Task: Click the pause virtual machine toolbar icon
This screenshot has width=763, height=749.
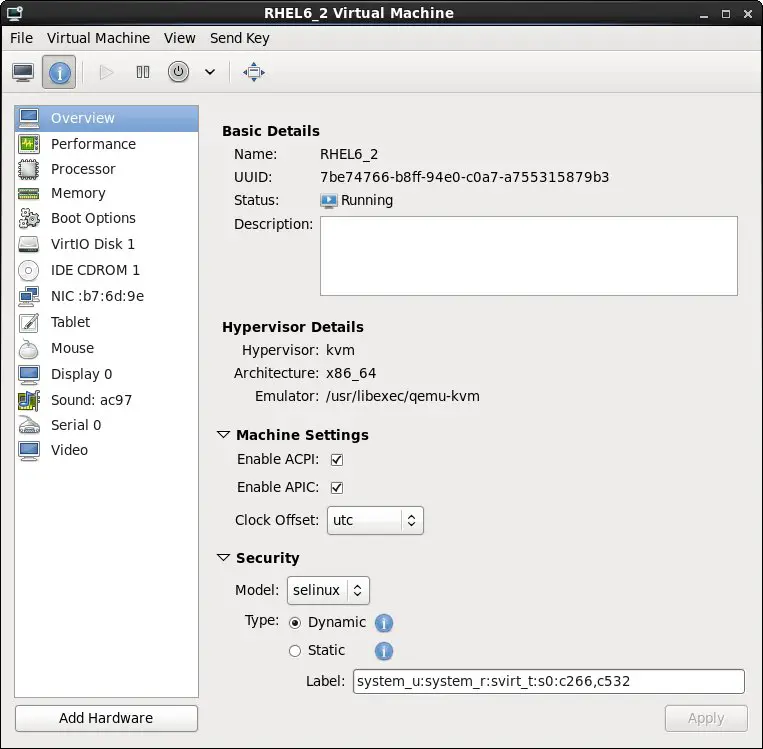Action: coord(143,72)
